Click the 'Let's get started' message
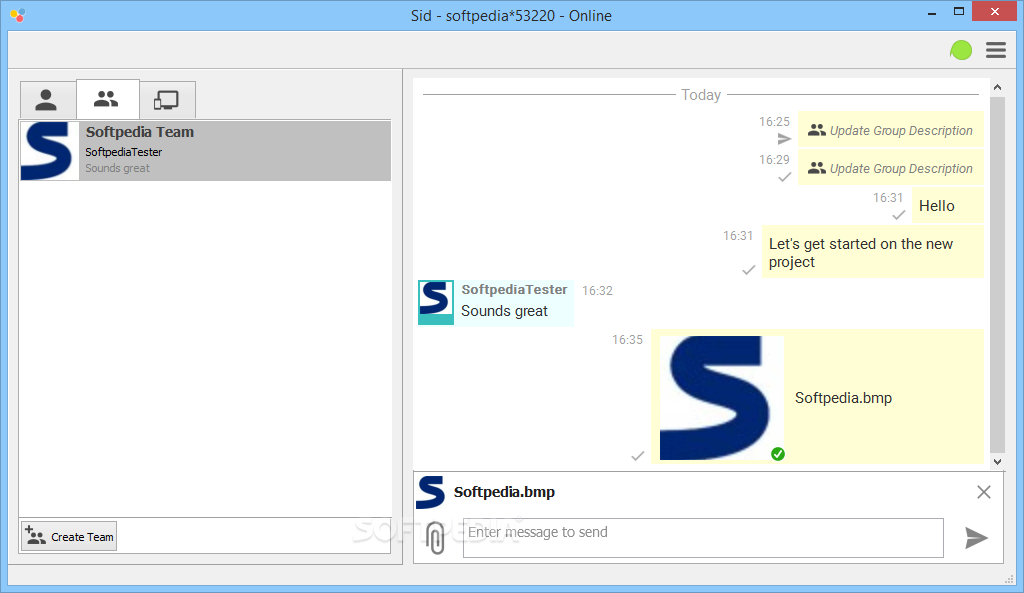 pos(872,253)
